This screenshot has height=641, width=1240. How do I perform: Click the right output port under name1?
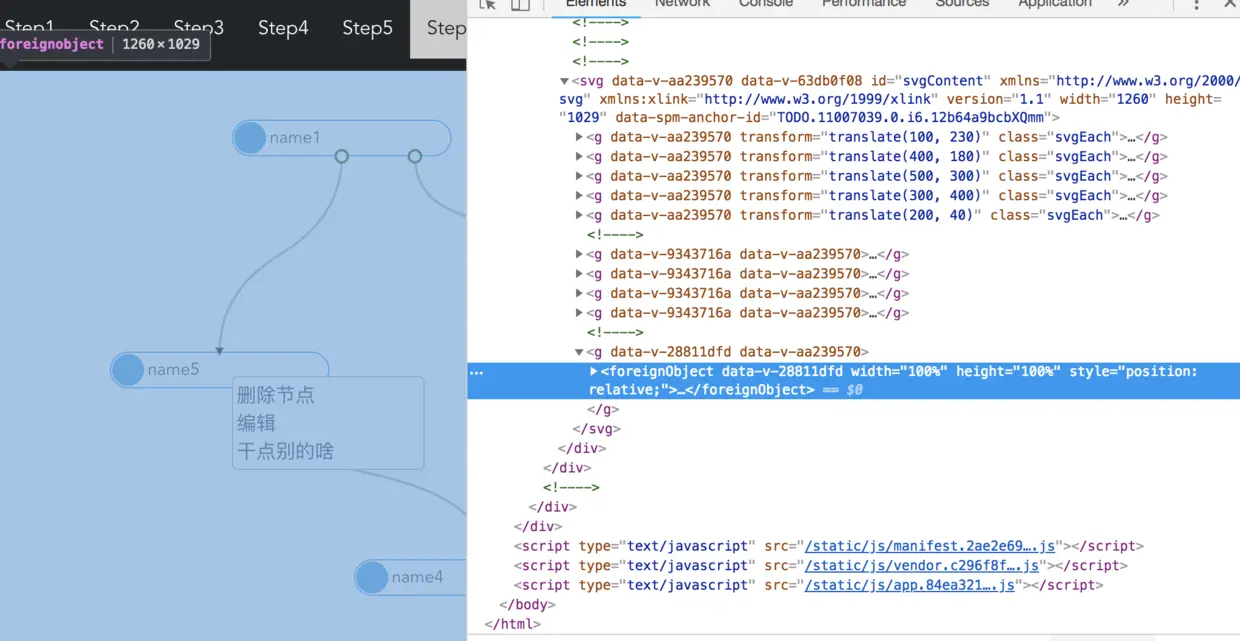pyautogui.click(x=415, y=156)
